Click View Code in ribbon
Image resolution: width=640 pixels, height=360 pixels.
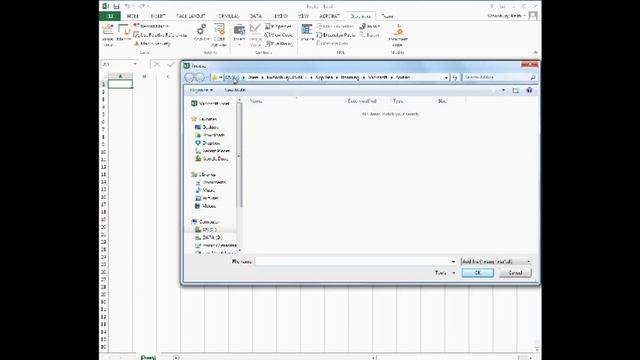[279, 35]
